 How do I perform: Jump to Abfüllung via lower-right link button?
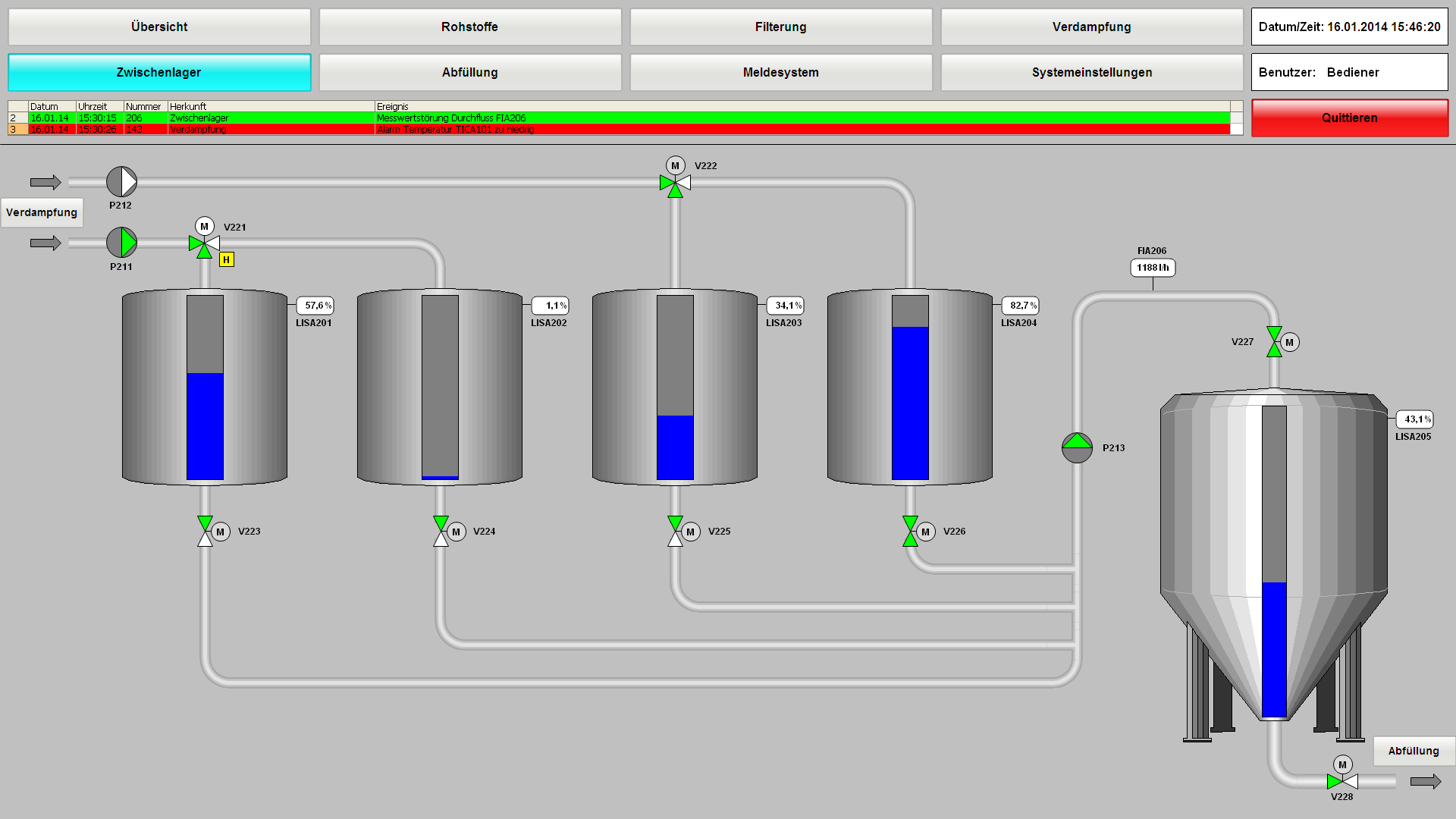1413,751
